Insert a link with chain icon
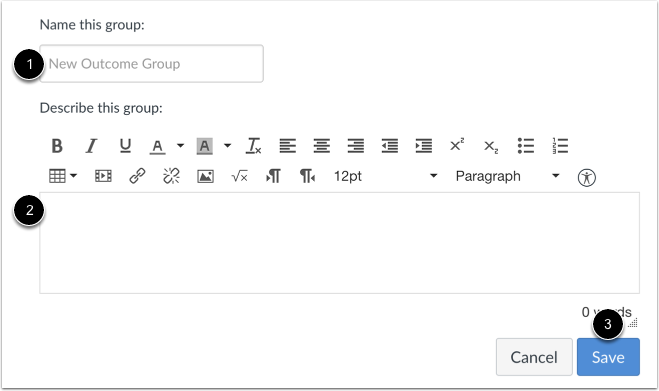The width and height of the screenshot is (659, 391). (137, 176)
